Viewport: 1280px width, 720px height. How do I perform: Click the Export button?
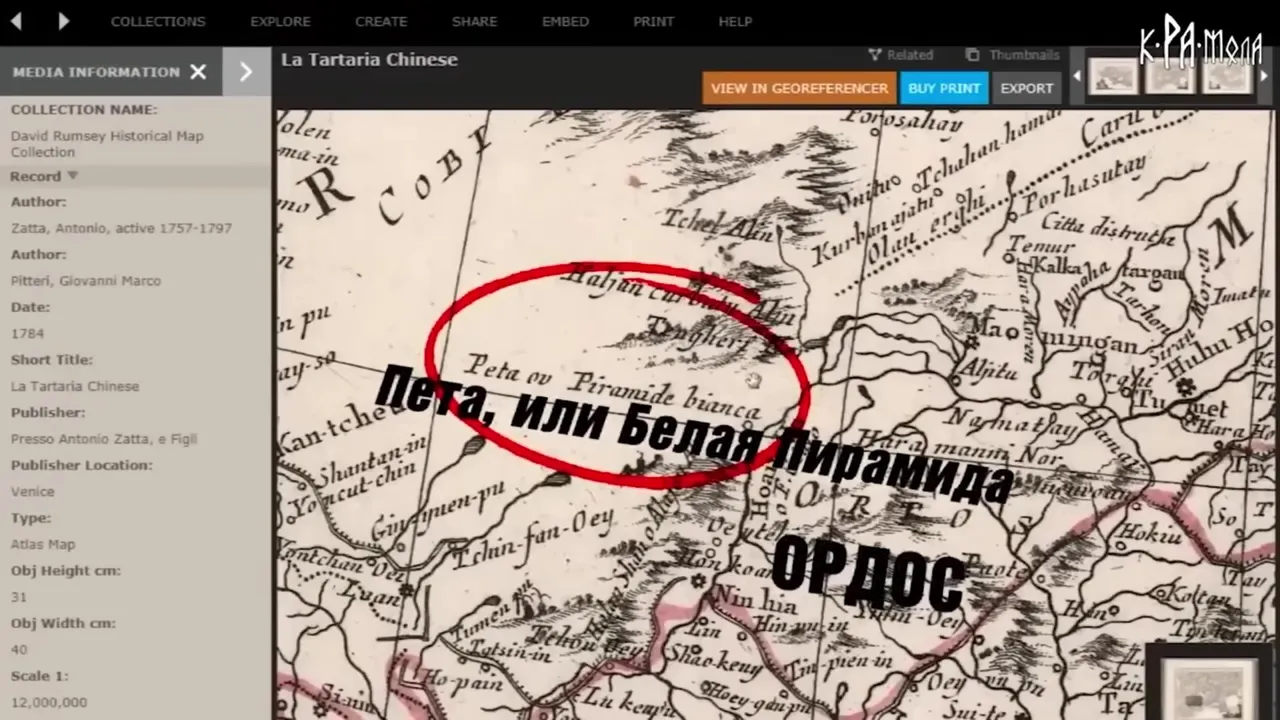(x=1027, y=88)
